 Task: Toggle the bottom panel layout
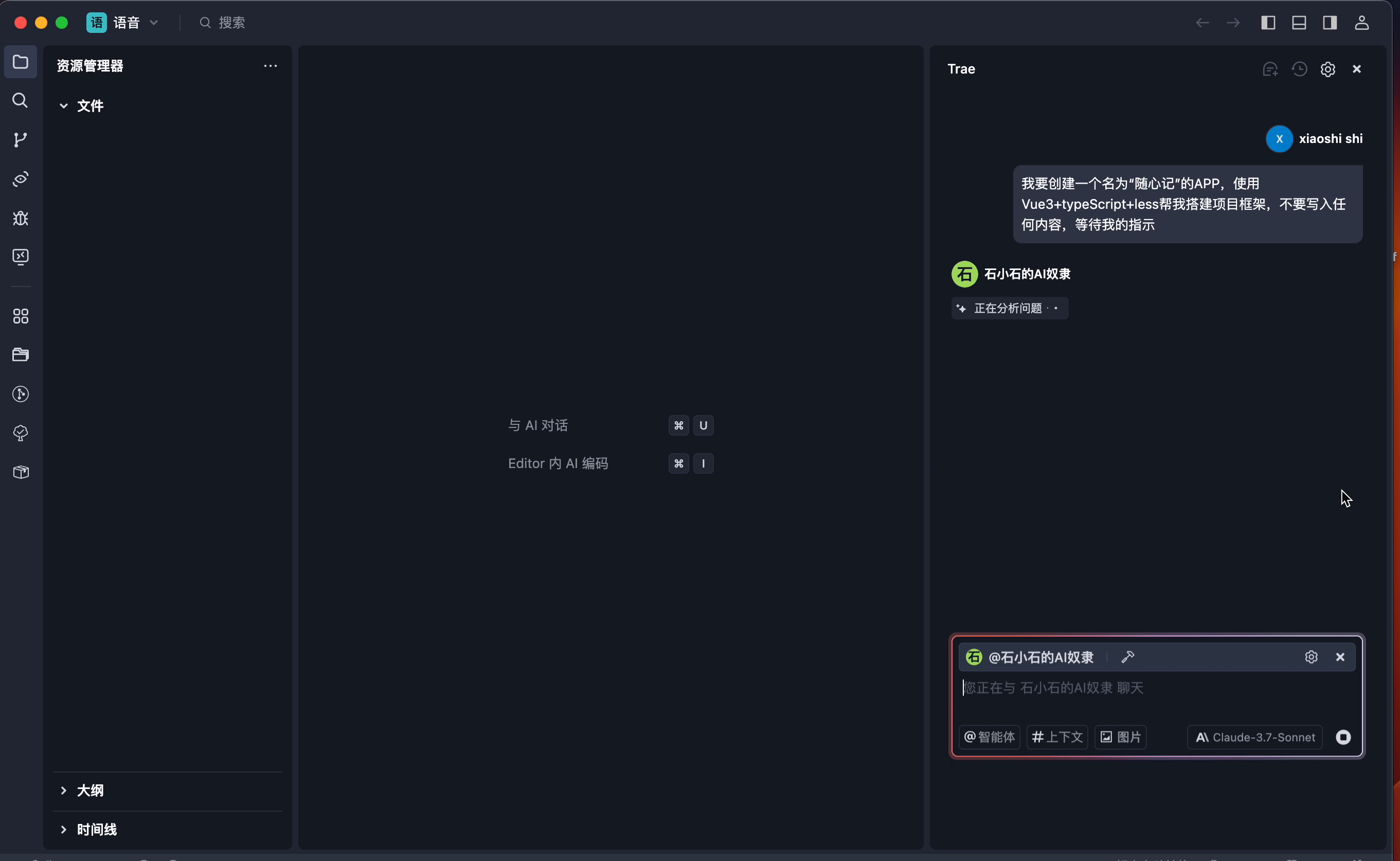click(1299, 23)
